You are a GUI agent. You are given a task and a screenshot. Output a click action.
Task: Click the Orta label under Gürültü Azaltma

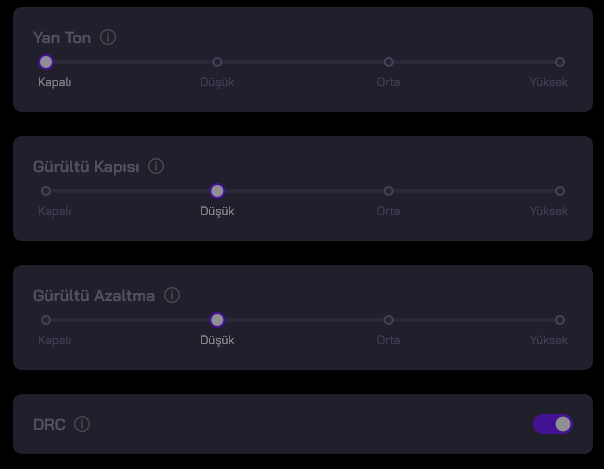point(388,340)
